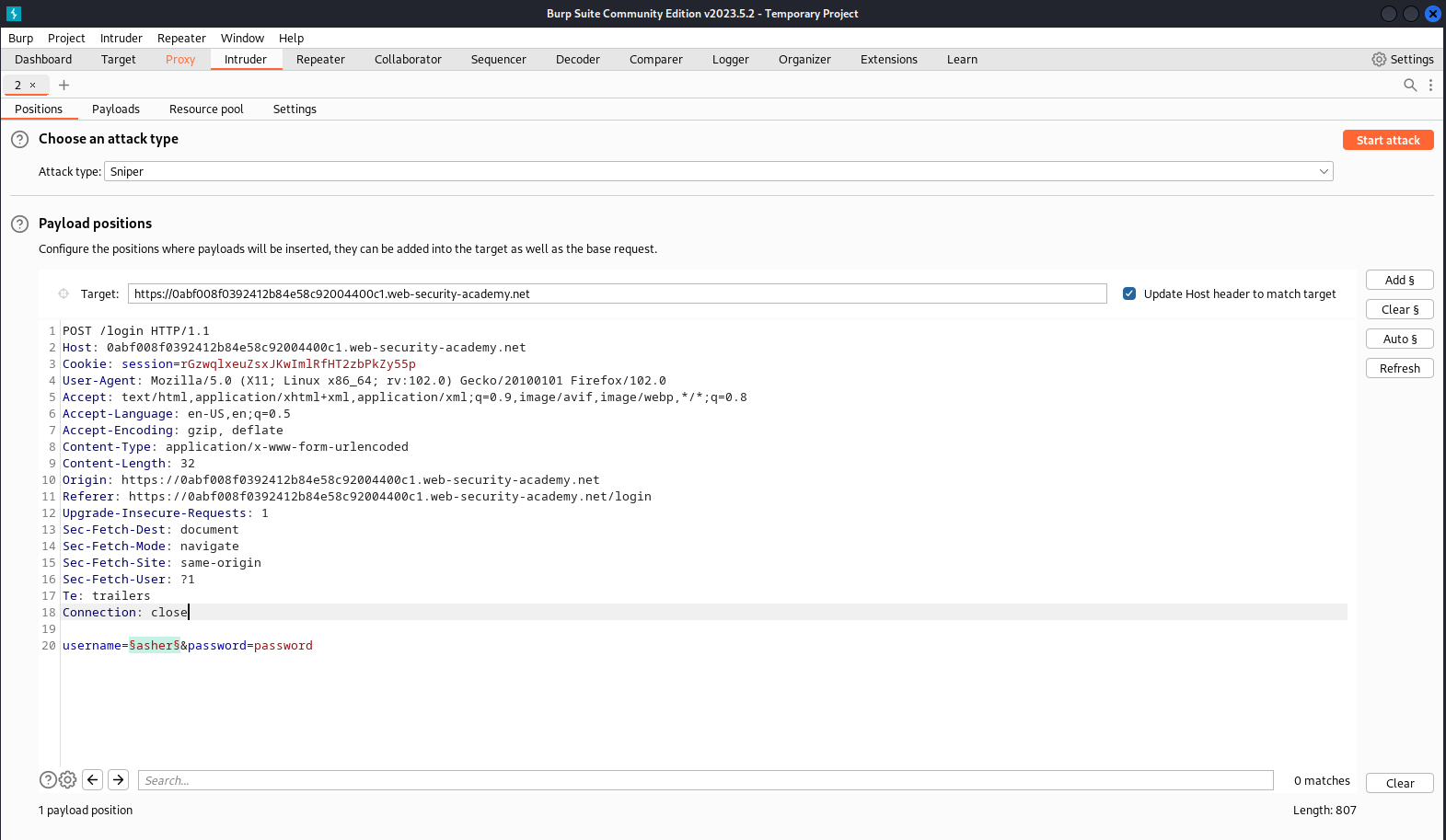Open the Project menu
Viewport: 1446px width, 840px height.
tap(66, 38)
